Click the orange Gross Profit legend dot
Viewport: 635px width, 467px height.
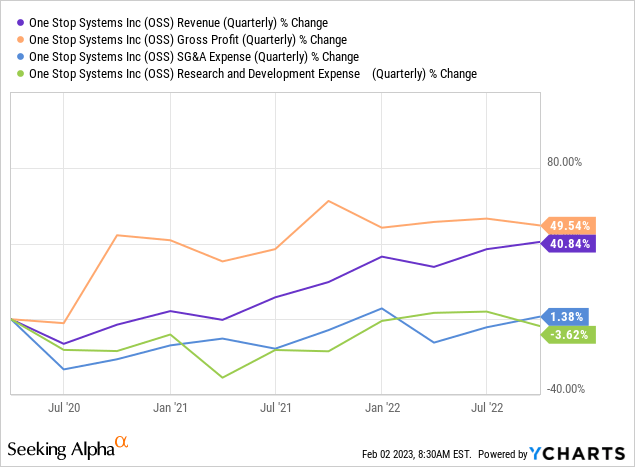[20, 40]
